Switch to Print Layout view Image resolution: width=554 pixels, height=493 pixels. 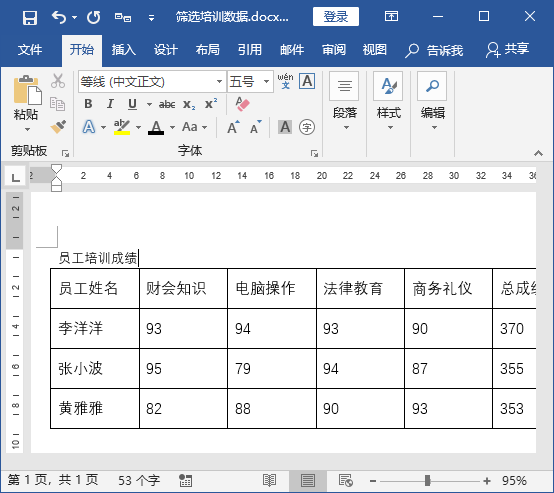(x=308, y=481)
